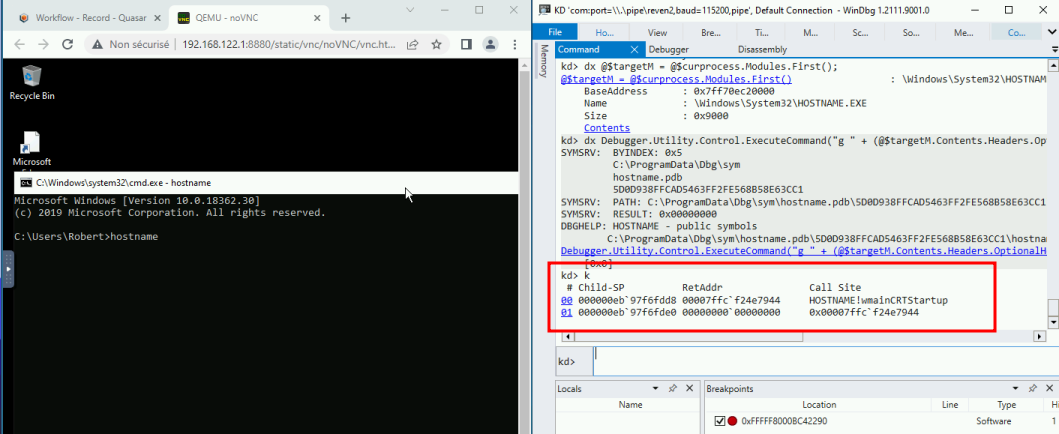Click the 'Non sécurisé' warning indicator

click(x=130, y=44)
